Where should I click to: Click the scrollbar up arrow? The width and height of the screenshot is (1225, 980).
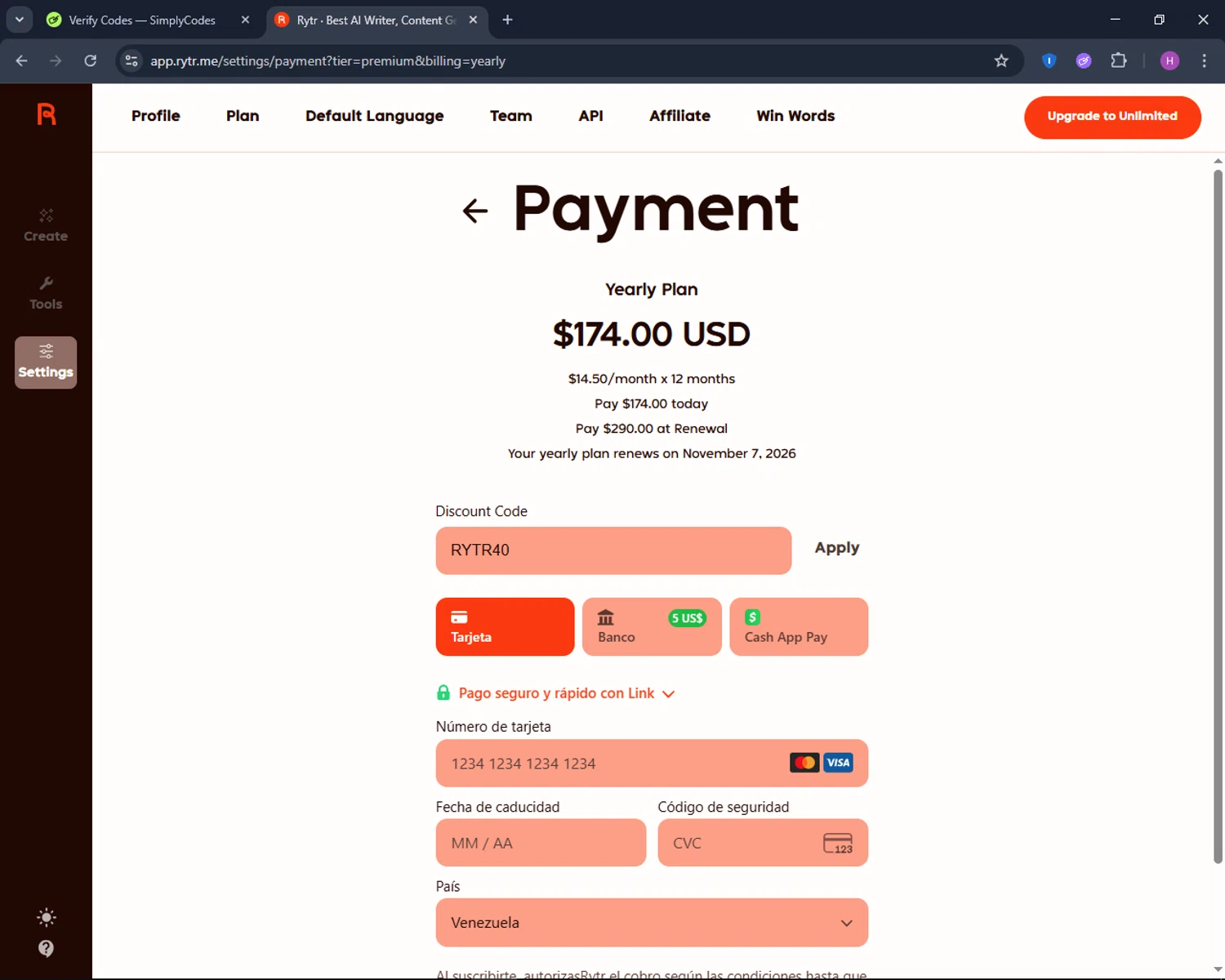point(1218,161)
